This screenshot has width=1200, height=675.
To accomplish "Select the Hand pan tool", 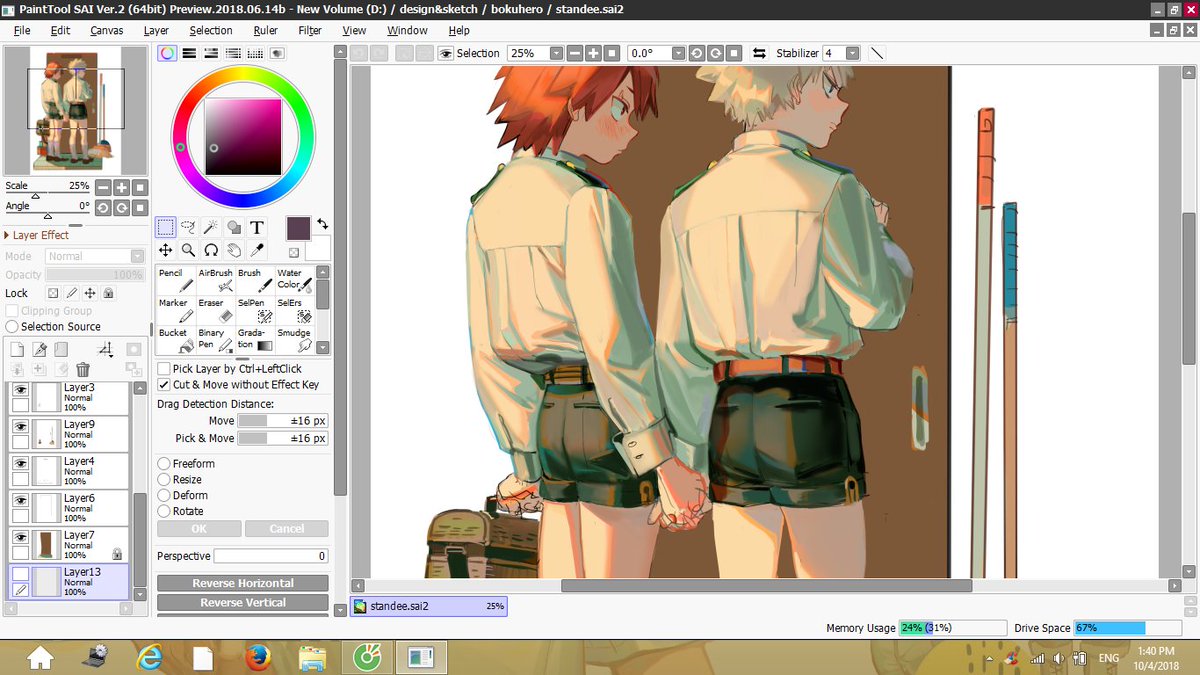I will coord(234,250).
